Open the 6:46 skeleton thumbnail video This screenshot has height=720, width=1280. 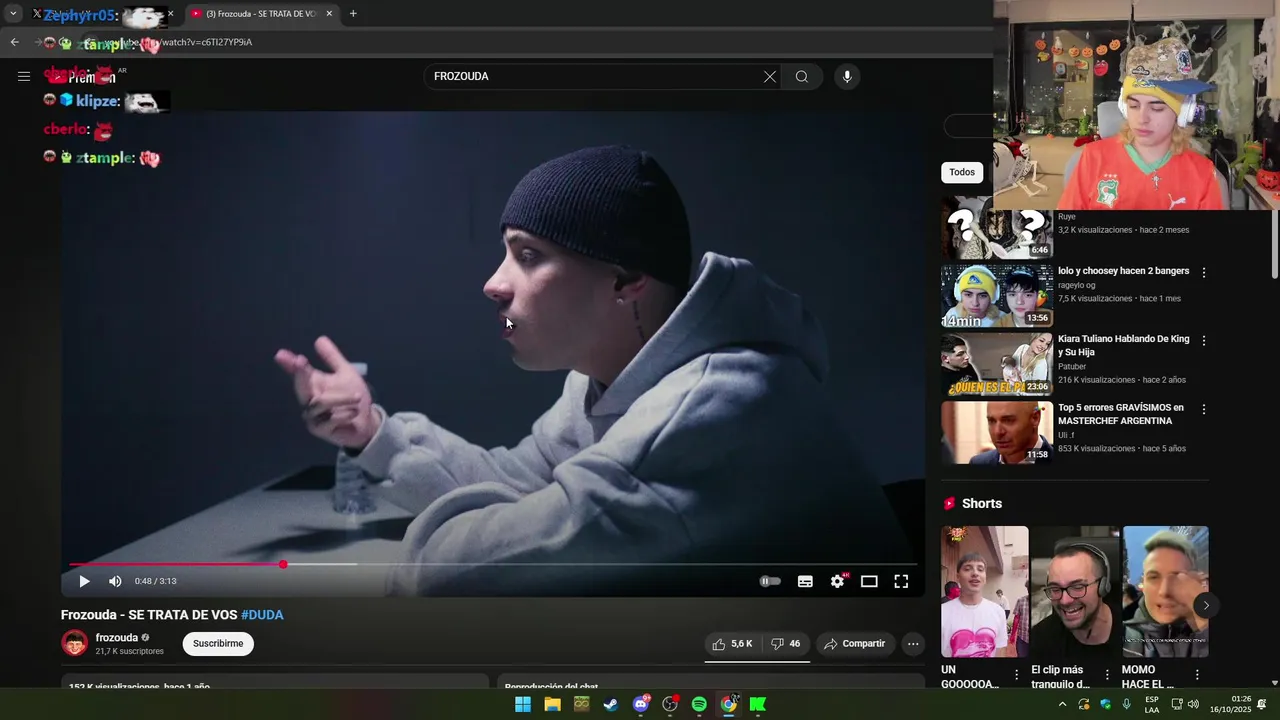tap(997, 228)
